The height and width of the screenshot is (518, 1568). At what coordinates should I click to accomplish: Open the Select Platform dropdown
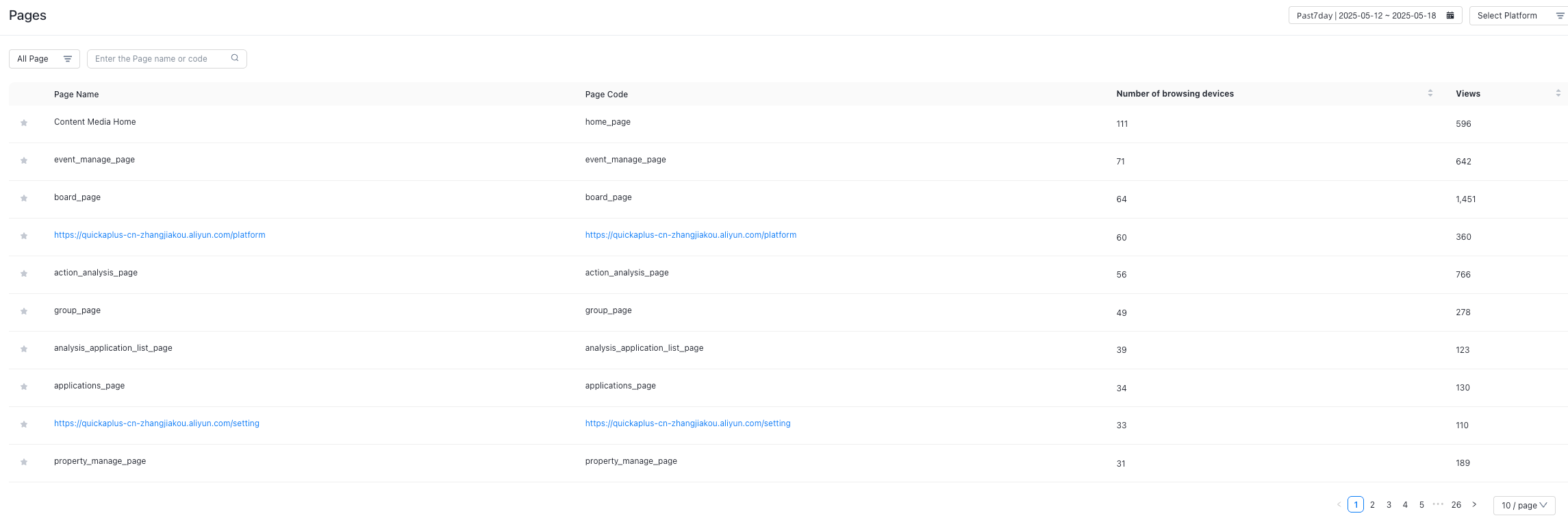click(1519, 16)
